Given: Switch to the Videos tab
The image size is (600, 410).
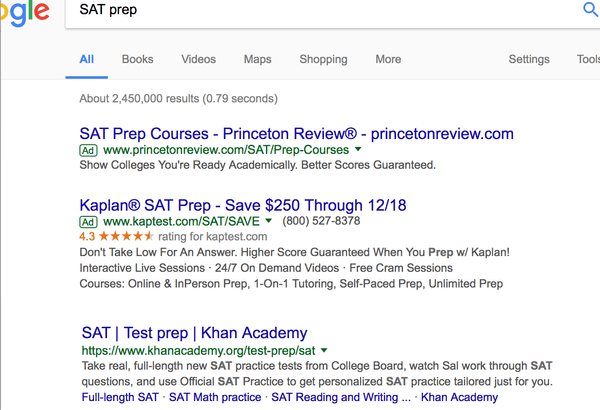Looking at the screenshot, I should coord(198,59).
